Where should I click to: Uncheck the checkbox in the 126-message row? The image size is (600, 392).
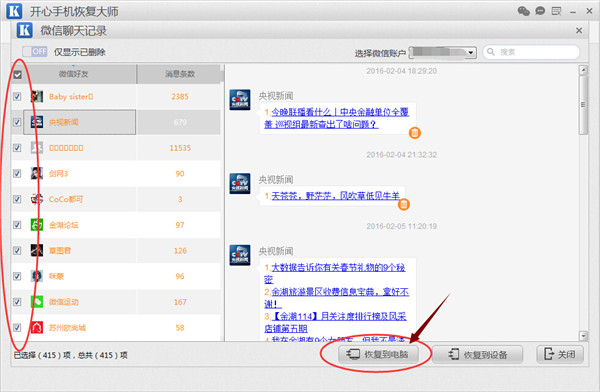(17, 250)
